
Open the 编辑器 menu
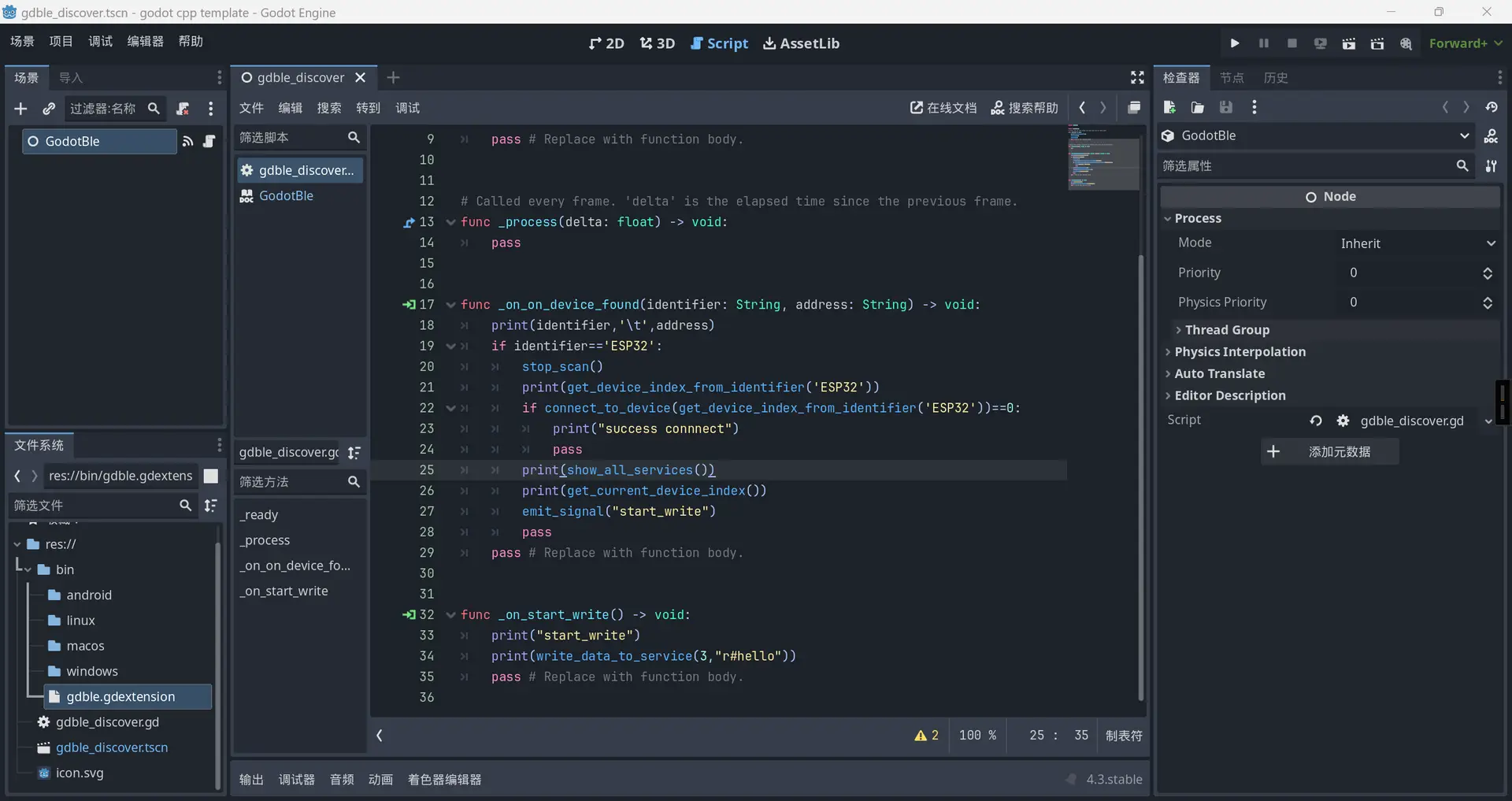[x=146, y=41]
